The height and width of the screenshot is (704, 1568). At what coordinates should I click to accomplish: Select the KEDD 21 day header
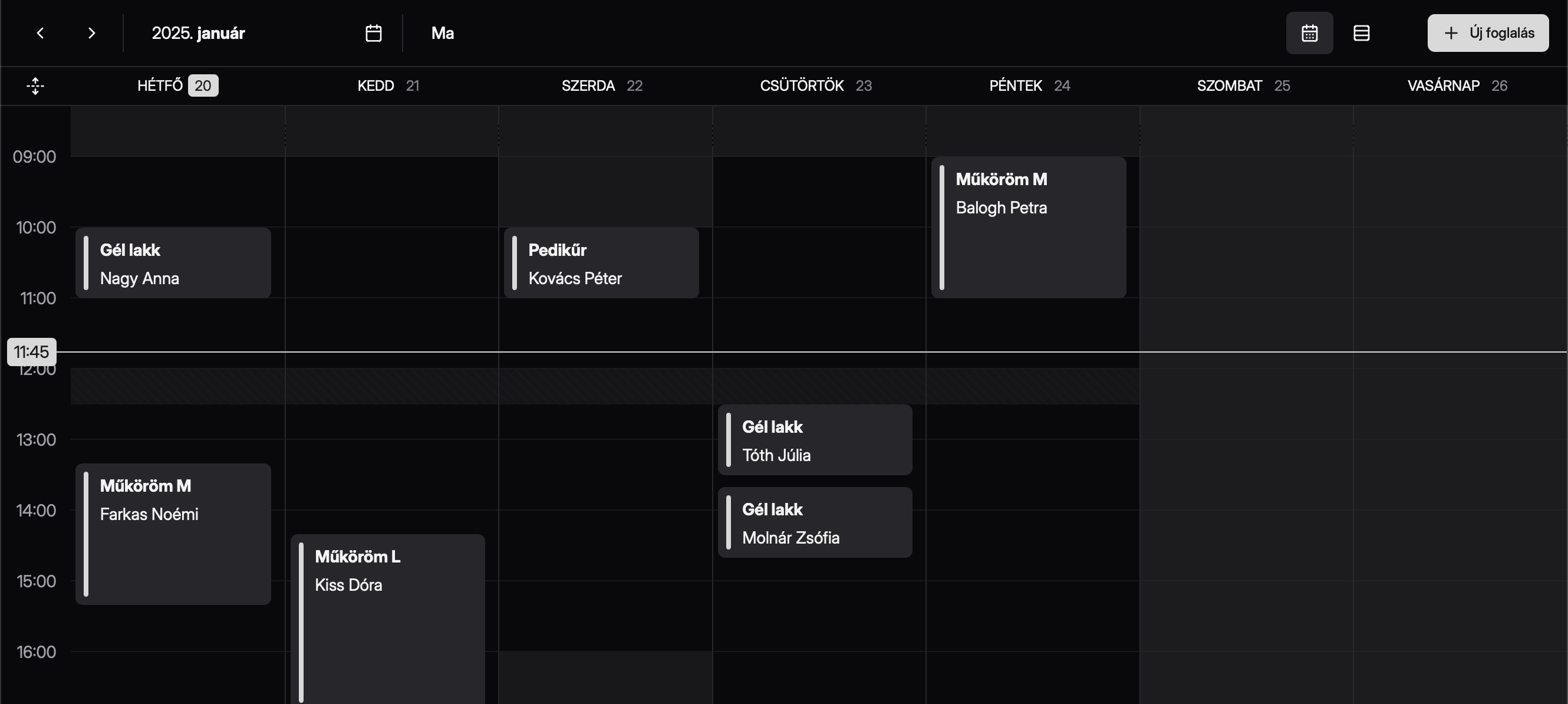pos(388,86)
